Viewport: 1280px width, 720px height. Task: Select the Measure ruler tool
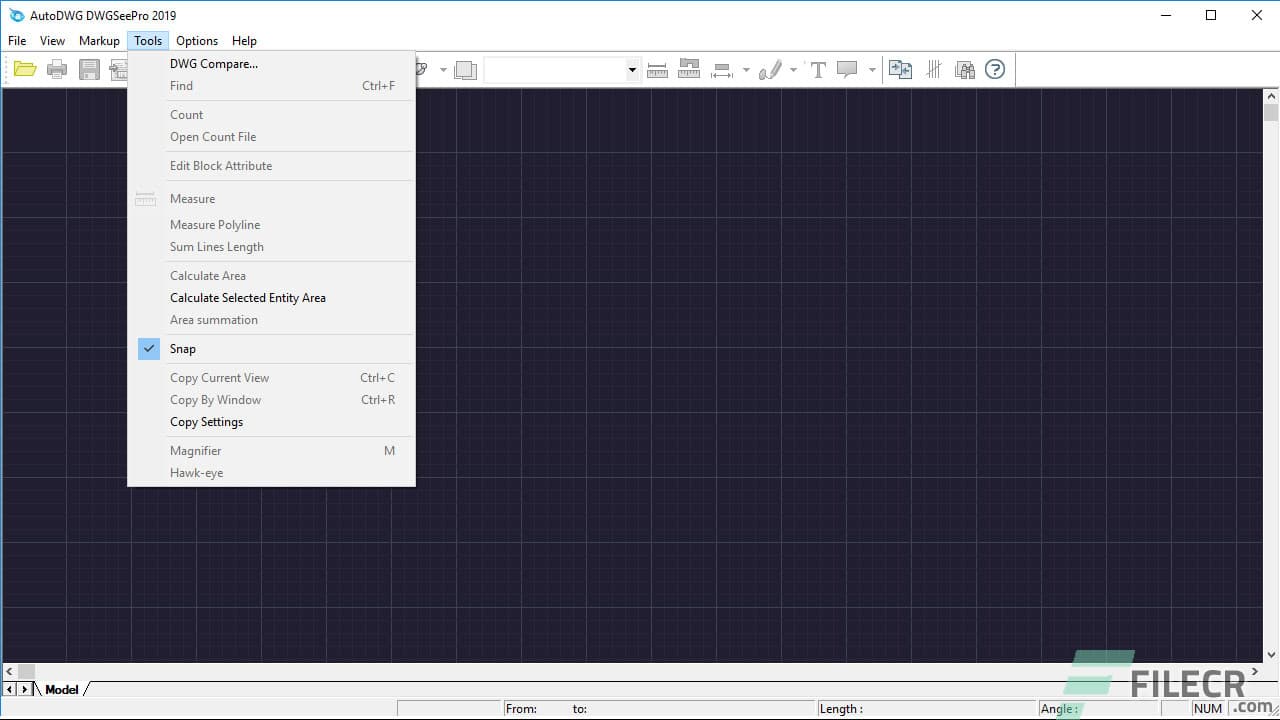click(657, 69)
